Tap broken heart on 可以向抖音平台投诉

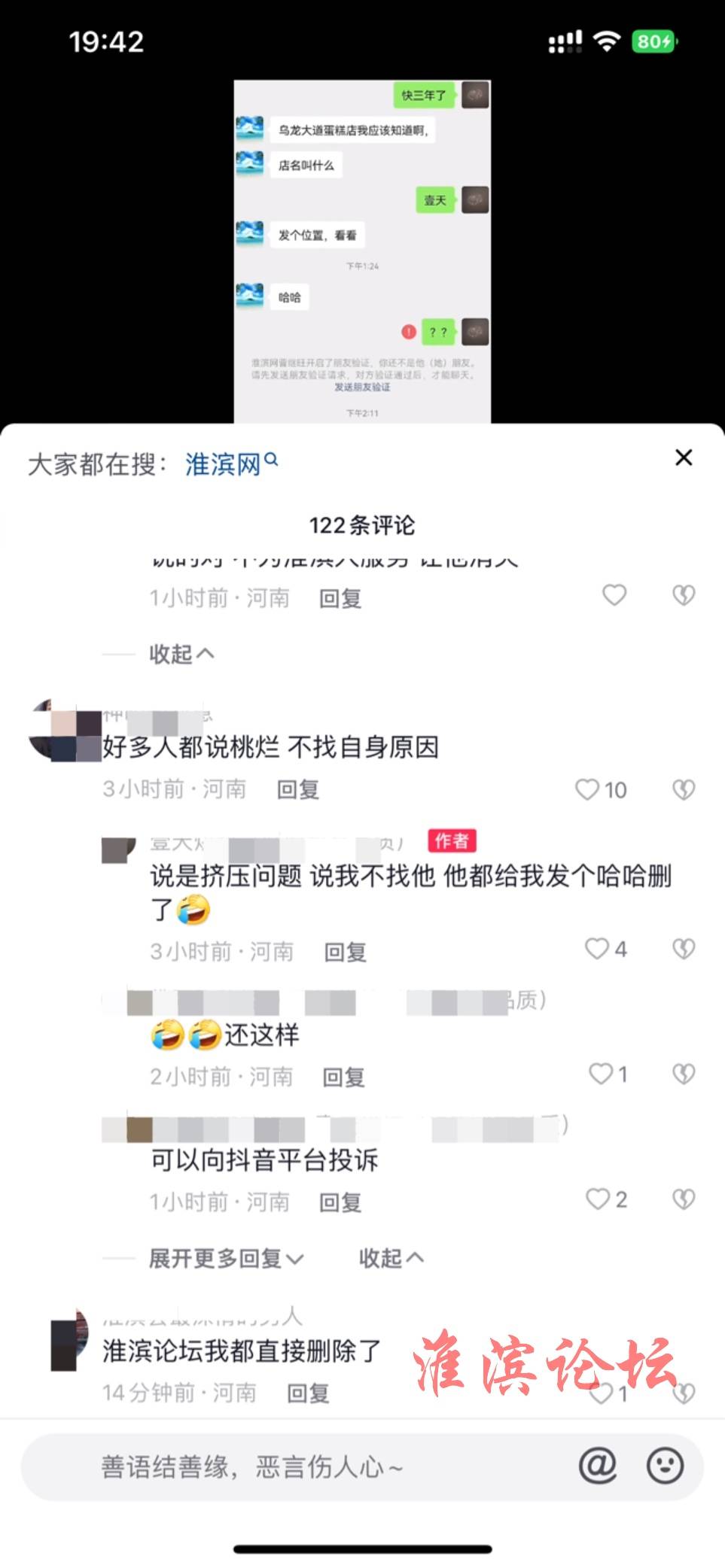click(x=684, y=1199)
